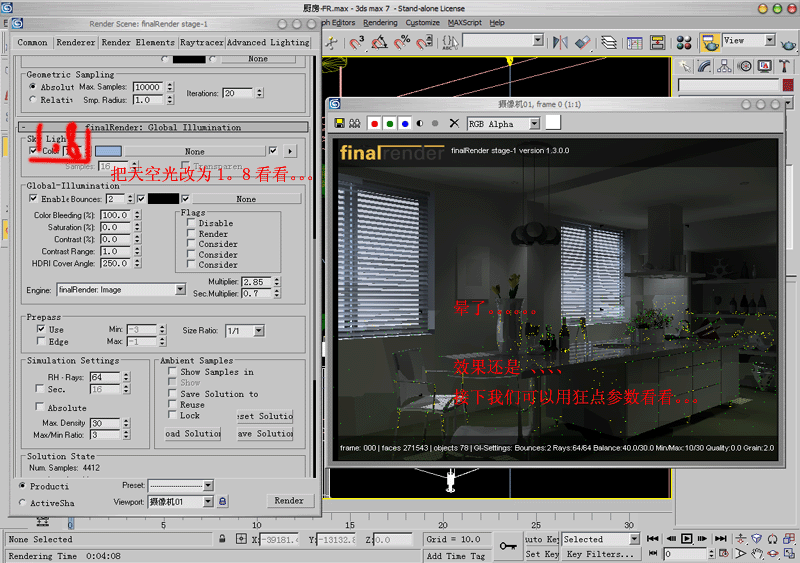Select Production render mode radio
Screen dimensions: 800x563
coord(22,485)
